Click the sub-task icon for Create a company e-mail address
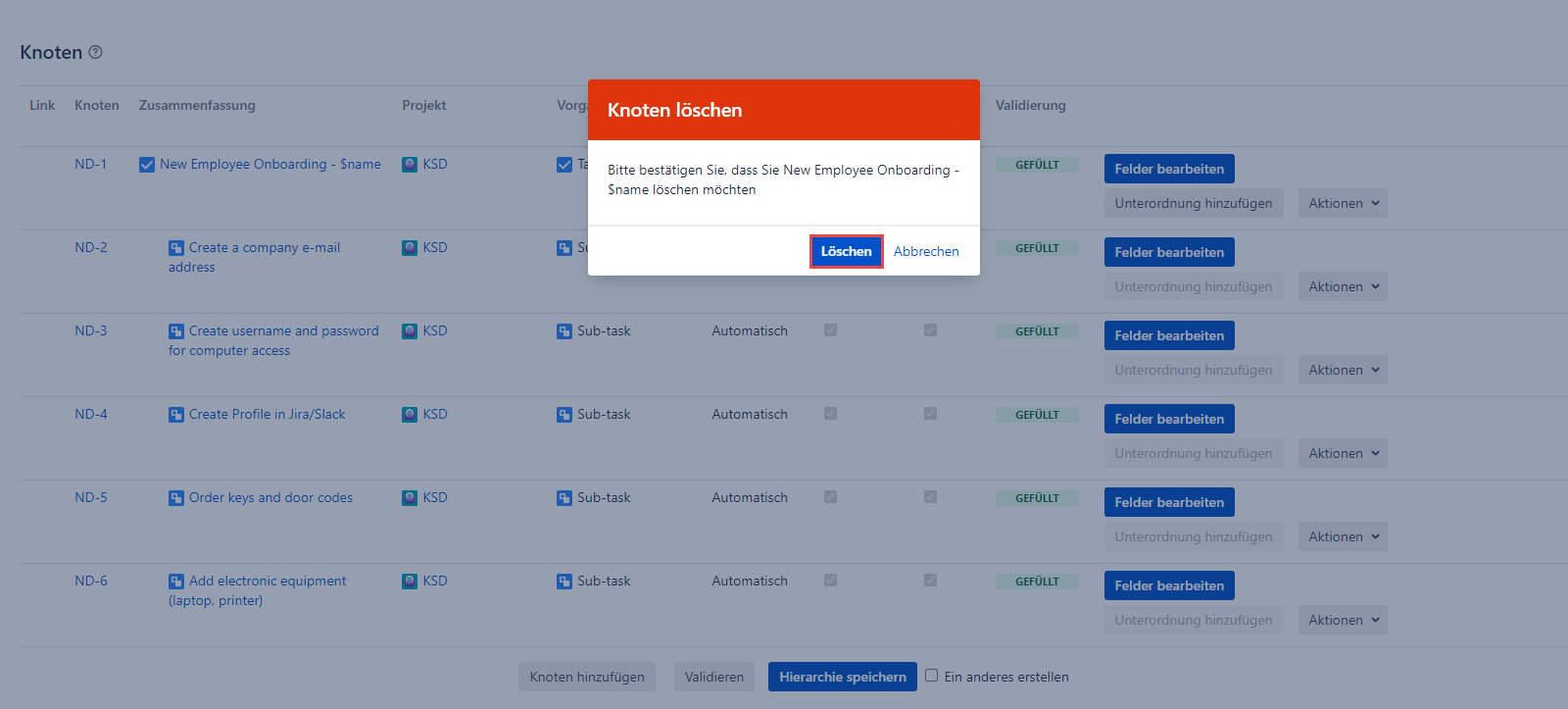The image size is (1568, 709). pos(176,248)
